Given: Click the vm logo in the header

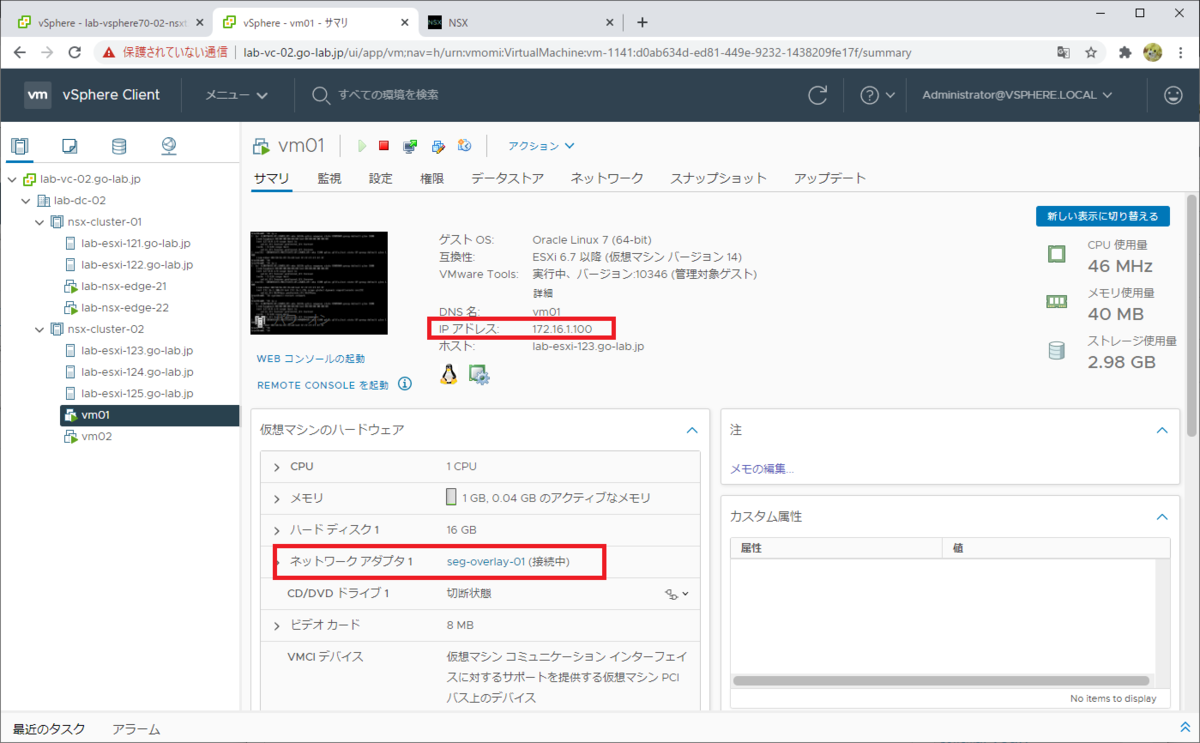Looking at the screenshot, I should tap(38, 95).
